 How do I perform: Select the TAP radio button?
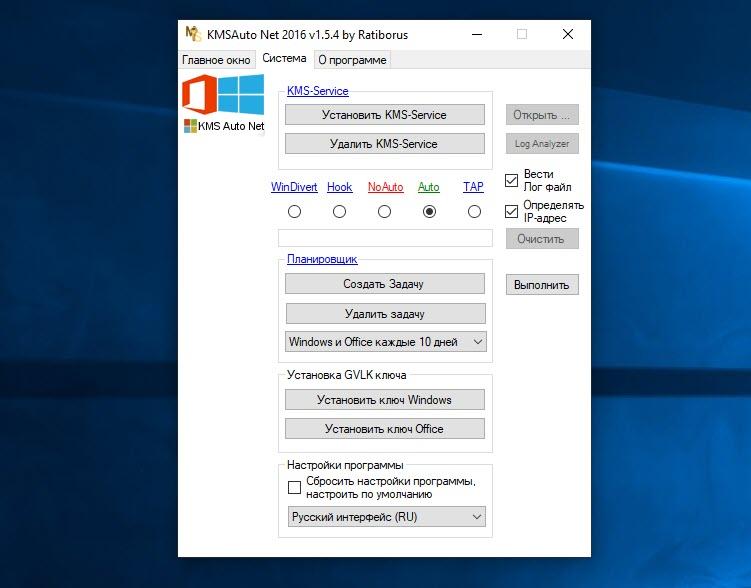475,211
